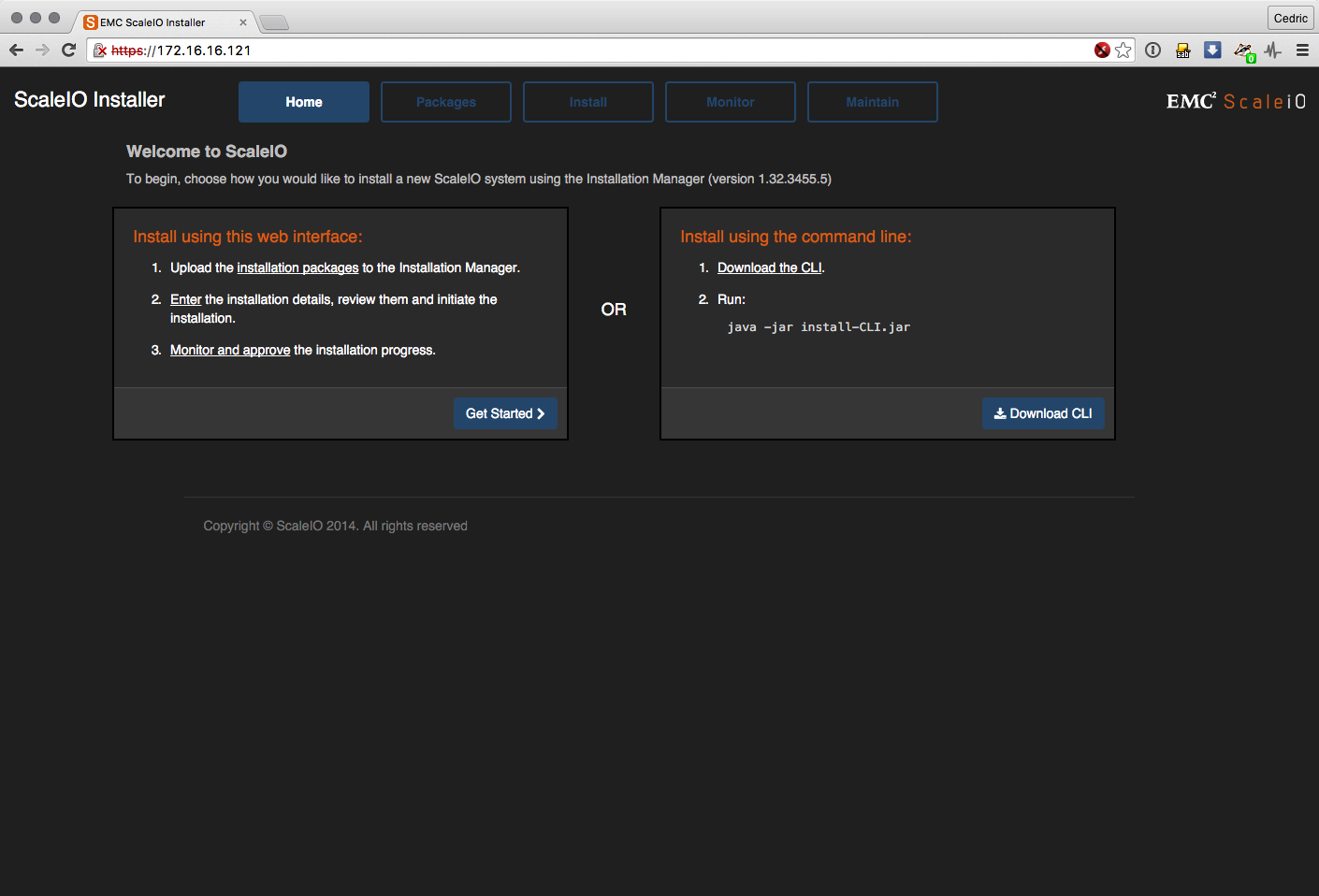Reload the page with the refresh icon
Image resolution: width=1319 pixels, height=896 pixels.
[x=68, y=51]
